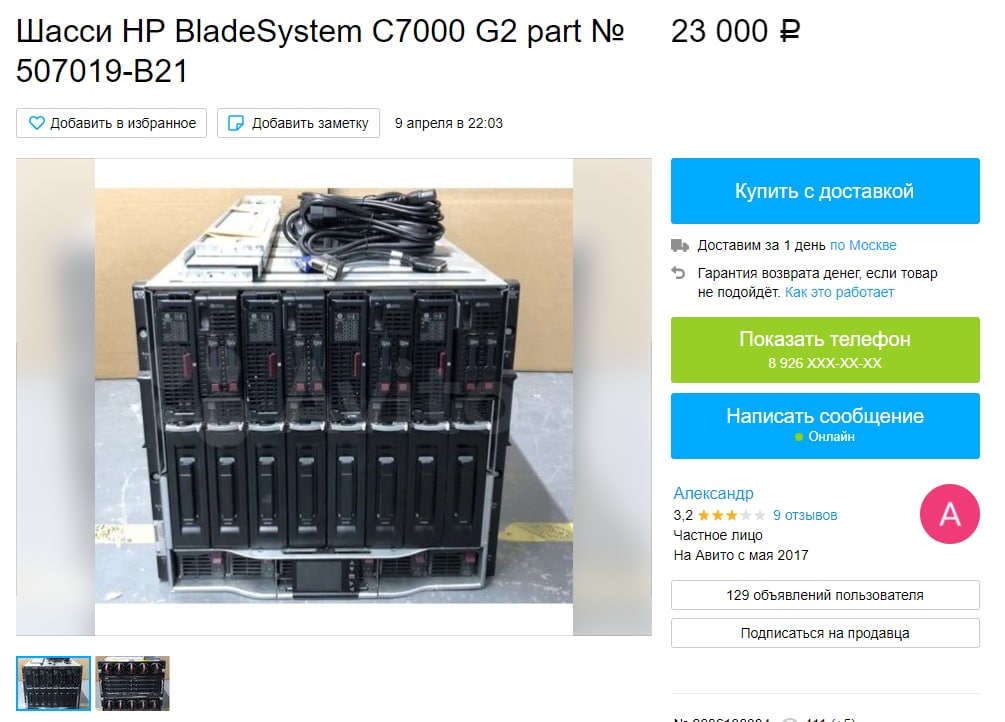Image resolution: width=1005 pixels, height=722 pixels.
Task: Click the heart icon to add to favorites
Action: pyautogui.click(x=37, y=122)
